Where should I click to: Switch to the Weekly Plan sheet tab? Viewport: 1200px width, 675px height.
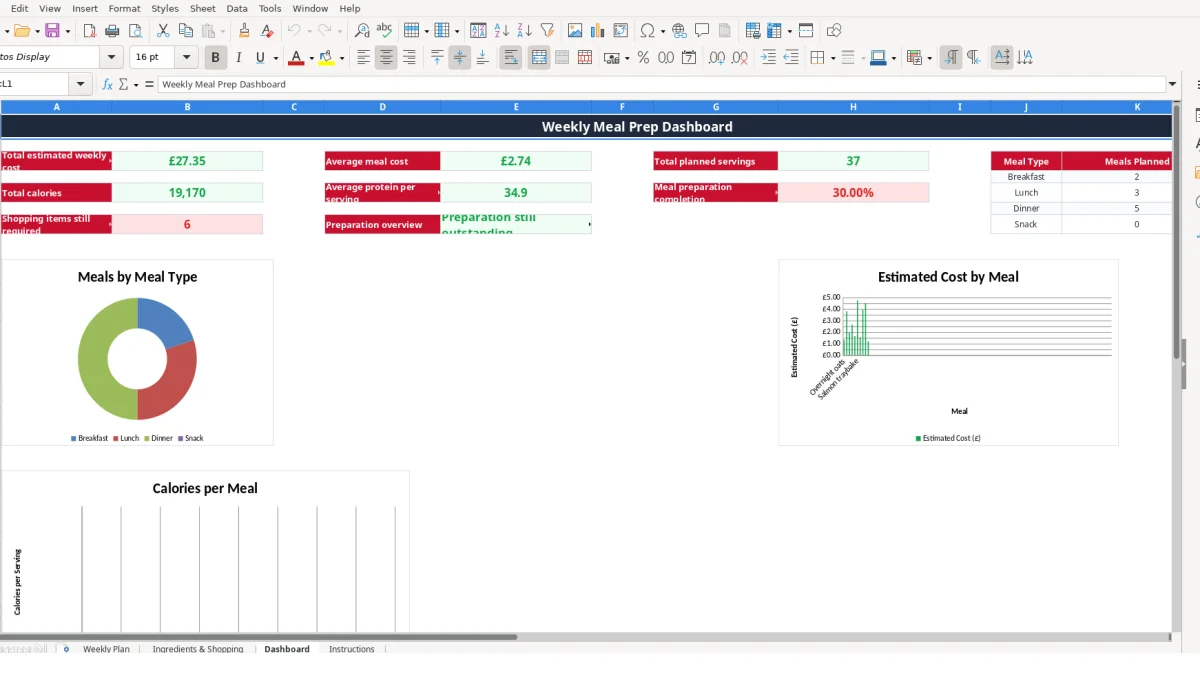coord(106,649)
